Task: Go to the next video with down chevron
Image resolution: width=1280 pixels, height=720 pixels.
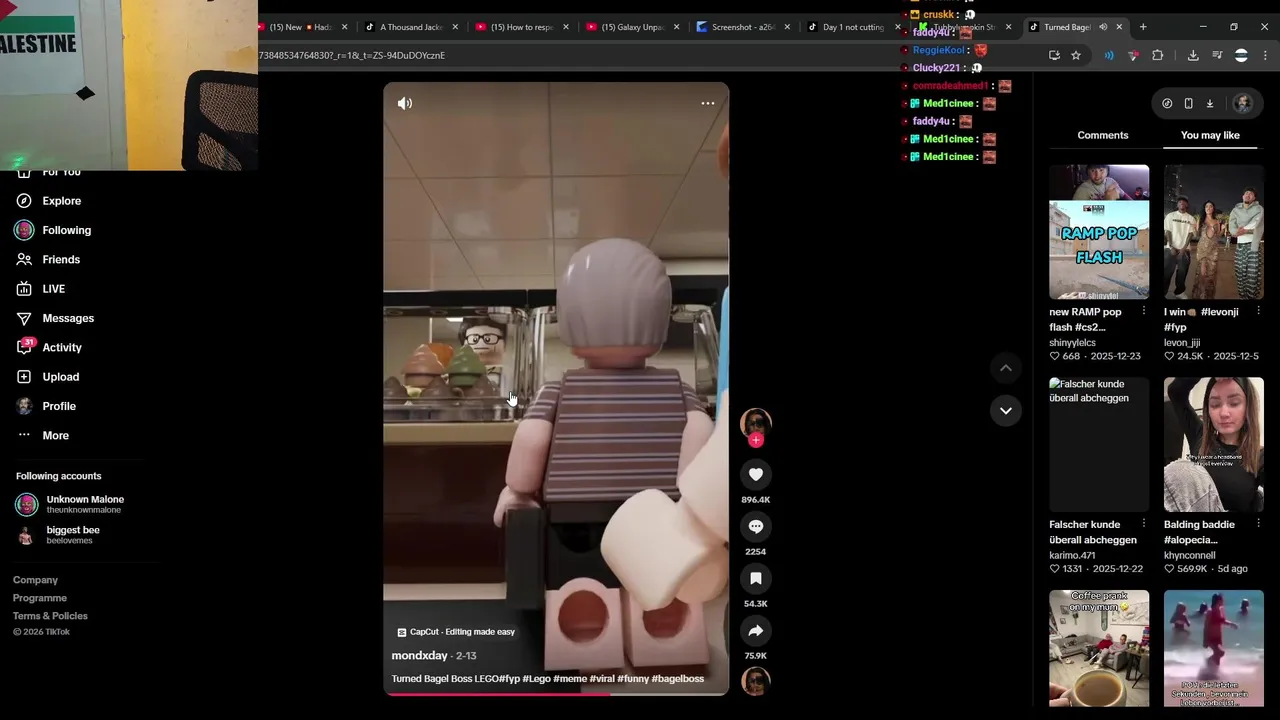Action: [1006, 410]
